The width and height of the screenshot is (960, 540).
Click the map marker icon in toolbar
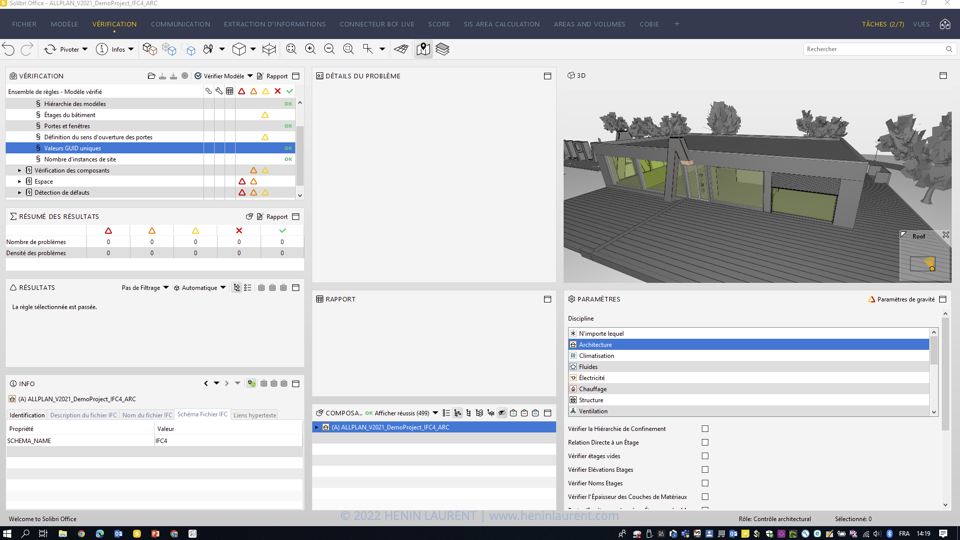click(x=423, y=49)
